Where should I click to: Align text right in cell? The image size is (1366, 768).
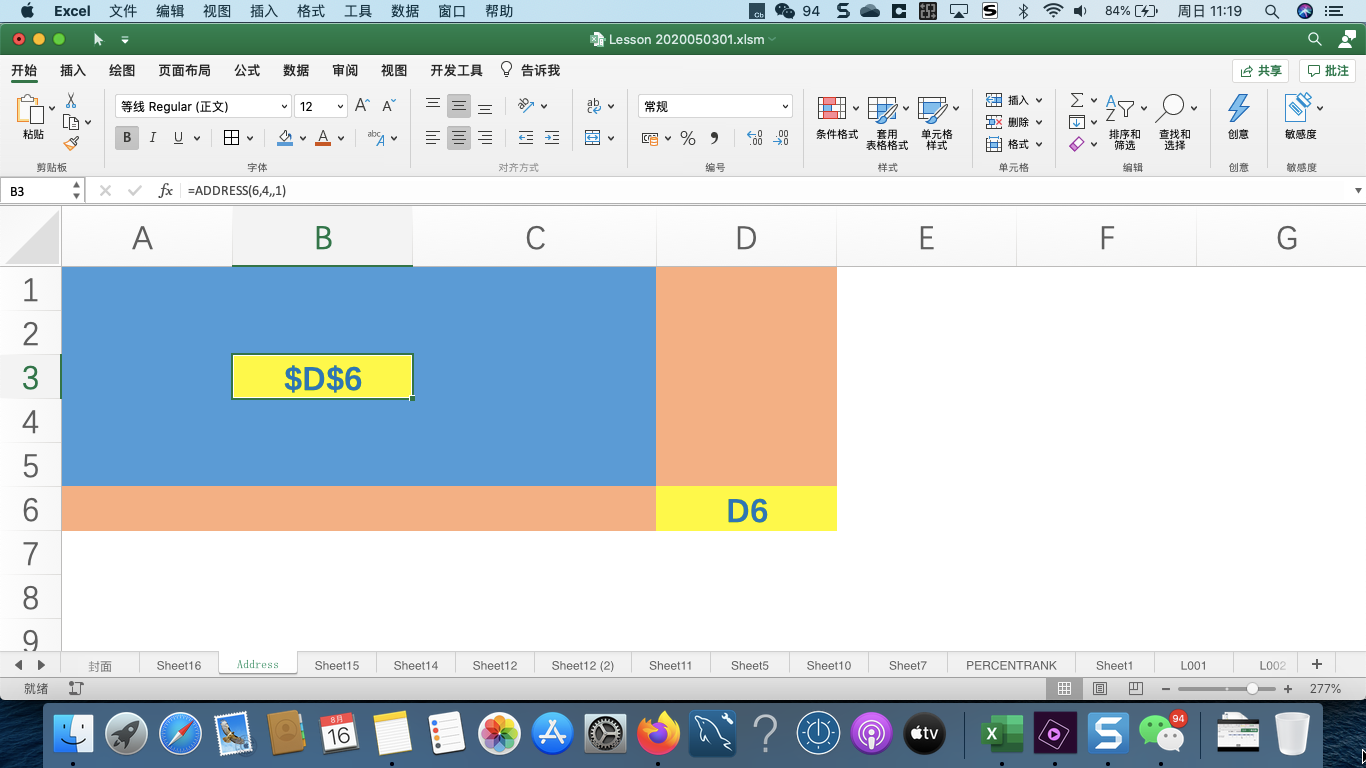485,138
